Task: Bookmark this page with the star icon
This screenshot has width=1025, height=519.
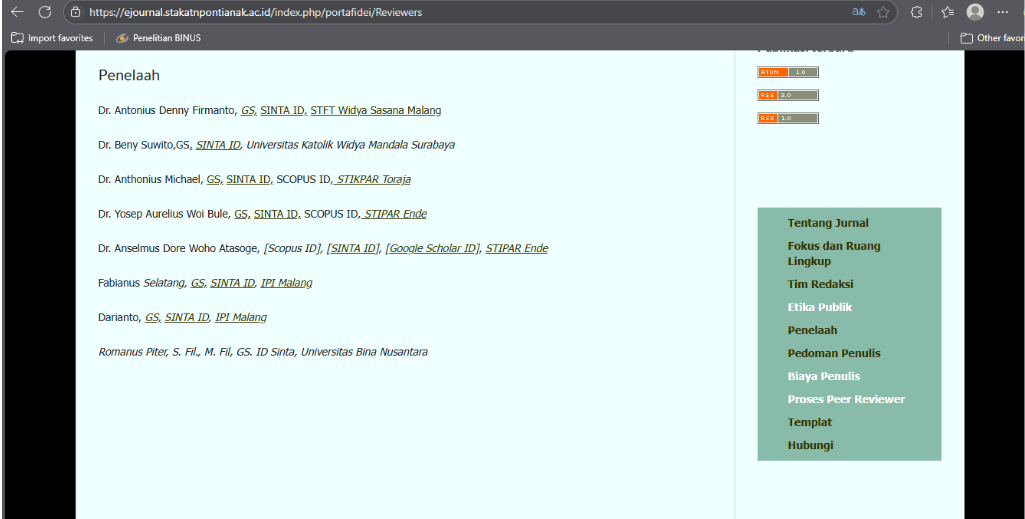Action: point(884,12)
